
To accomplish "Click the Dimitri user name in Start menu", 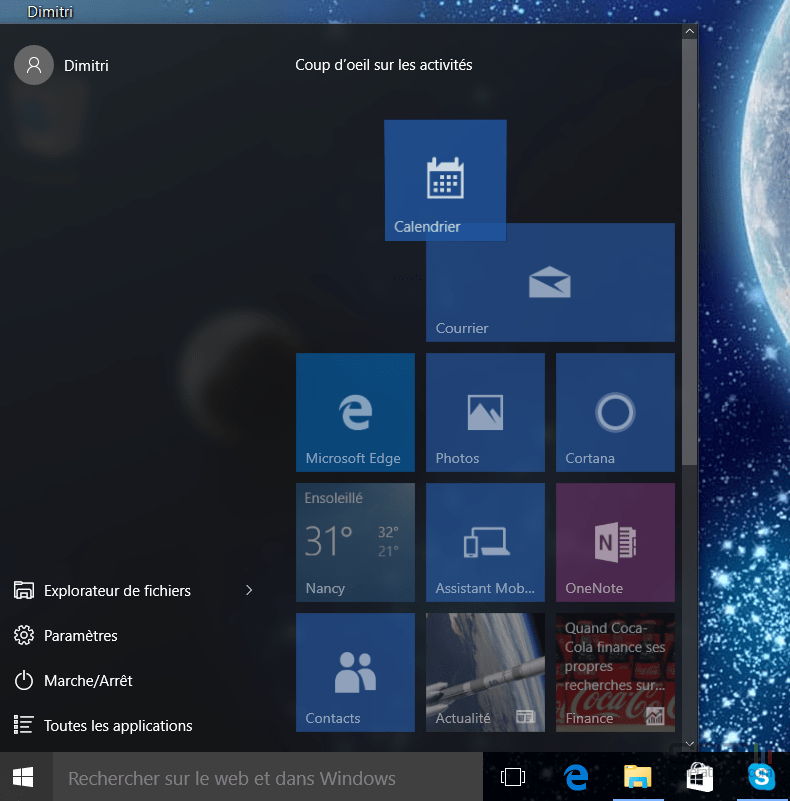I will [x=86, y=65].
